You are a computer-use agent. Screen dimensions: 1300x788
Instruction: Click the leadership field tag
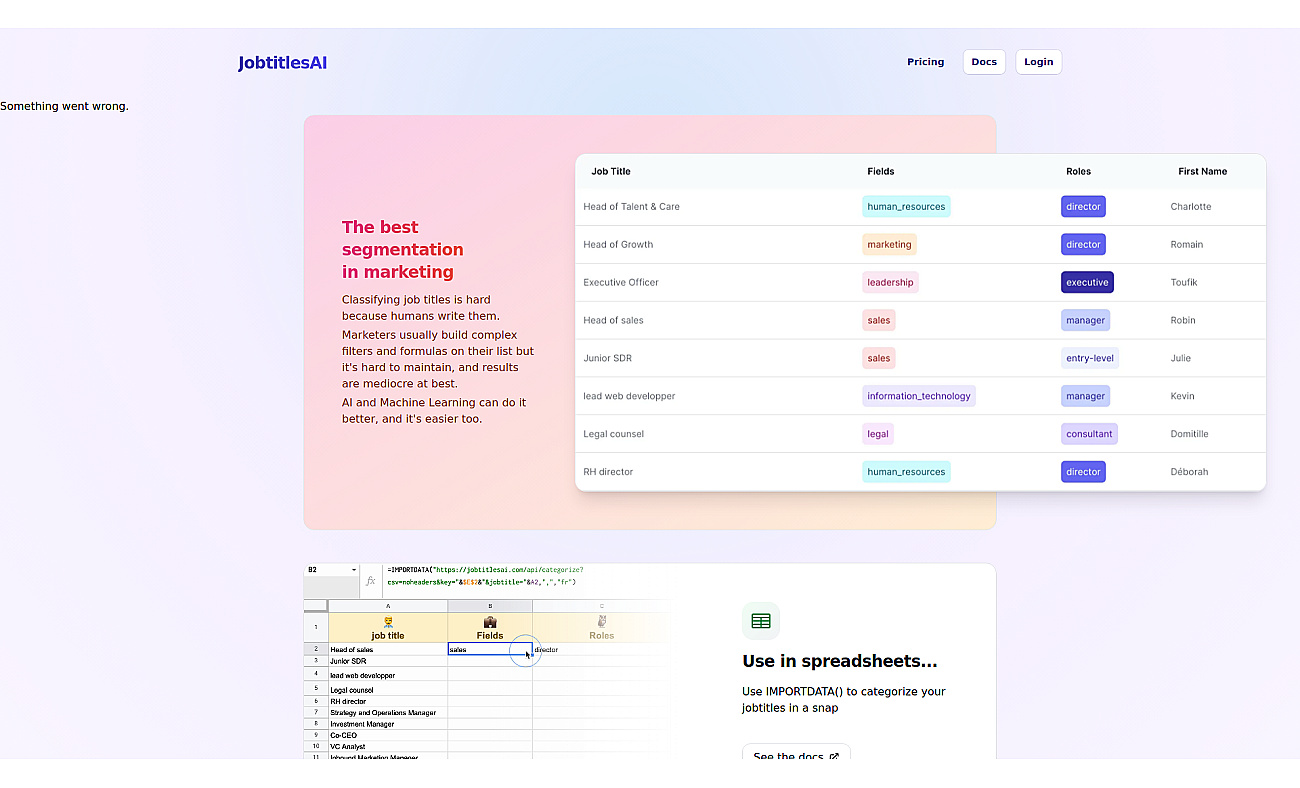890,283
